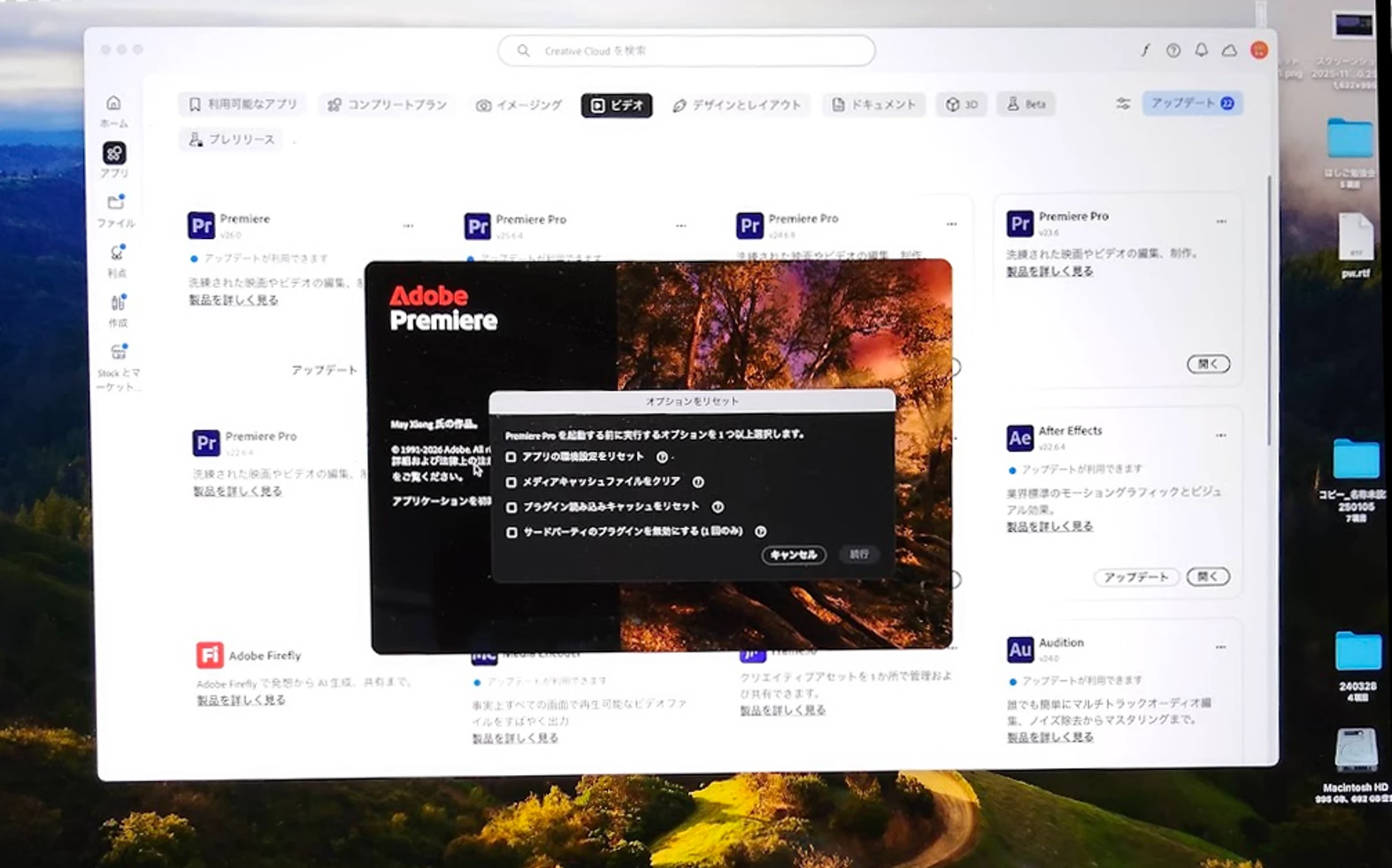Open the イメージング category tab
Screen dimensions: 1392x868
[519, 105]
